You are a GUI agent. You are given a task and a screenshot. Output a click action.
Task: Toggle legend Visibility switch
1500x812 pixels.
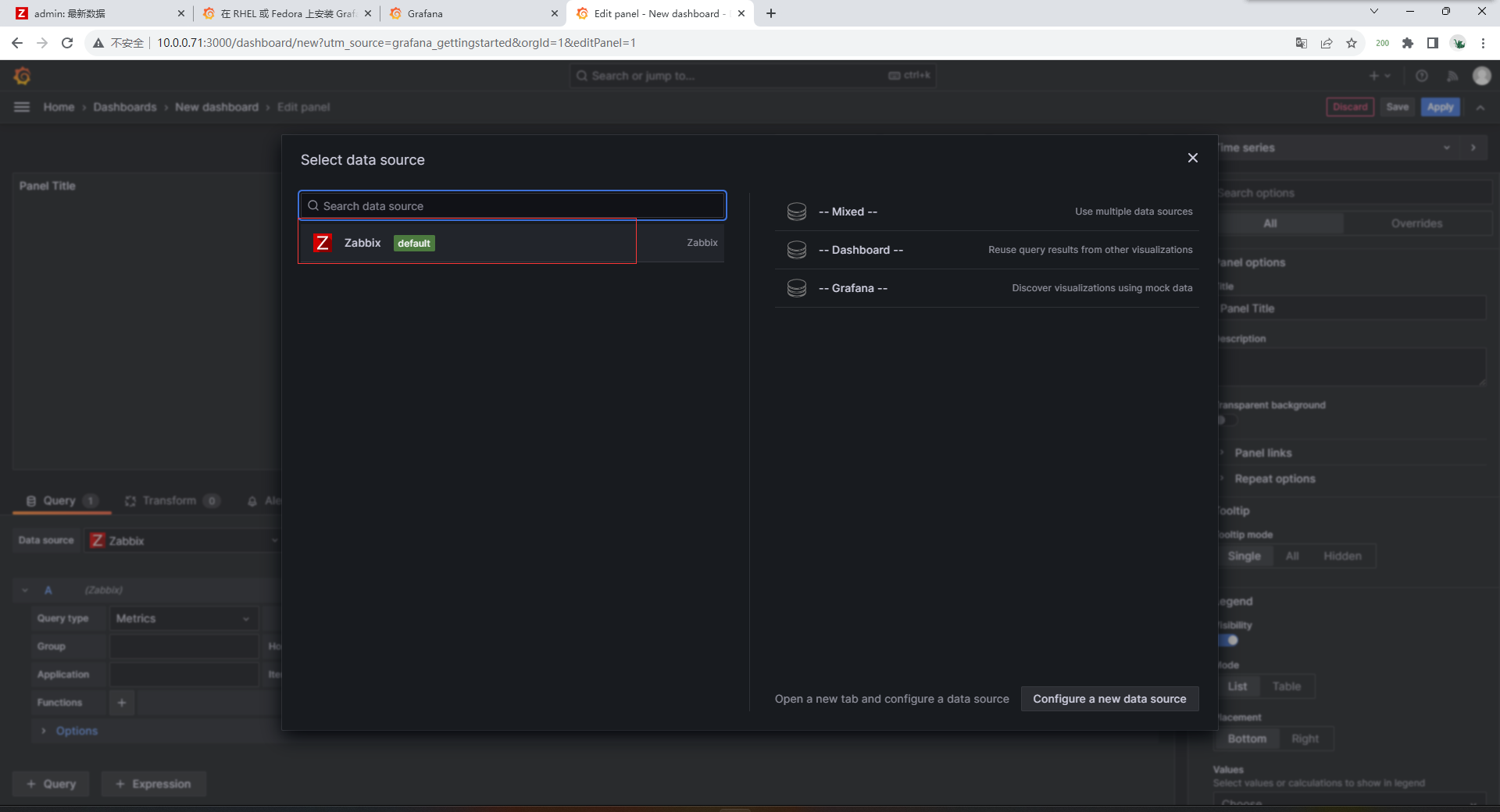coord(1228,640)
